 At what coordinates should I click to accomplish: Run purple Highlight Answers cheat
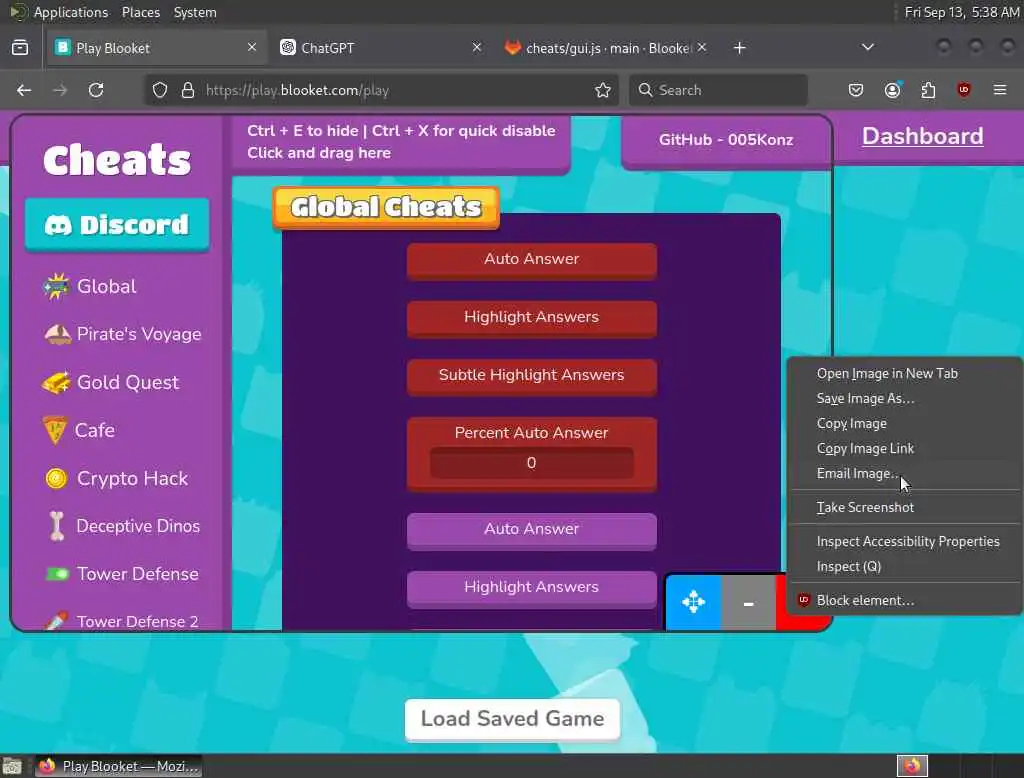pos(532,588)
